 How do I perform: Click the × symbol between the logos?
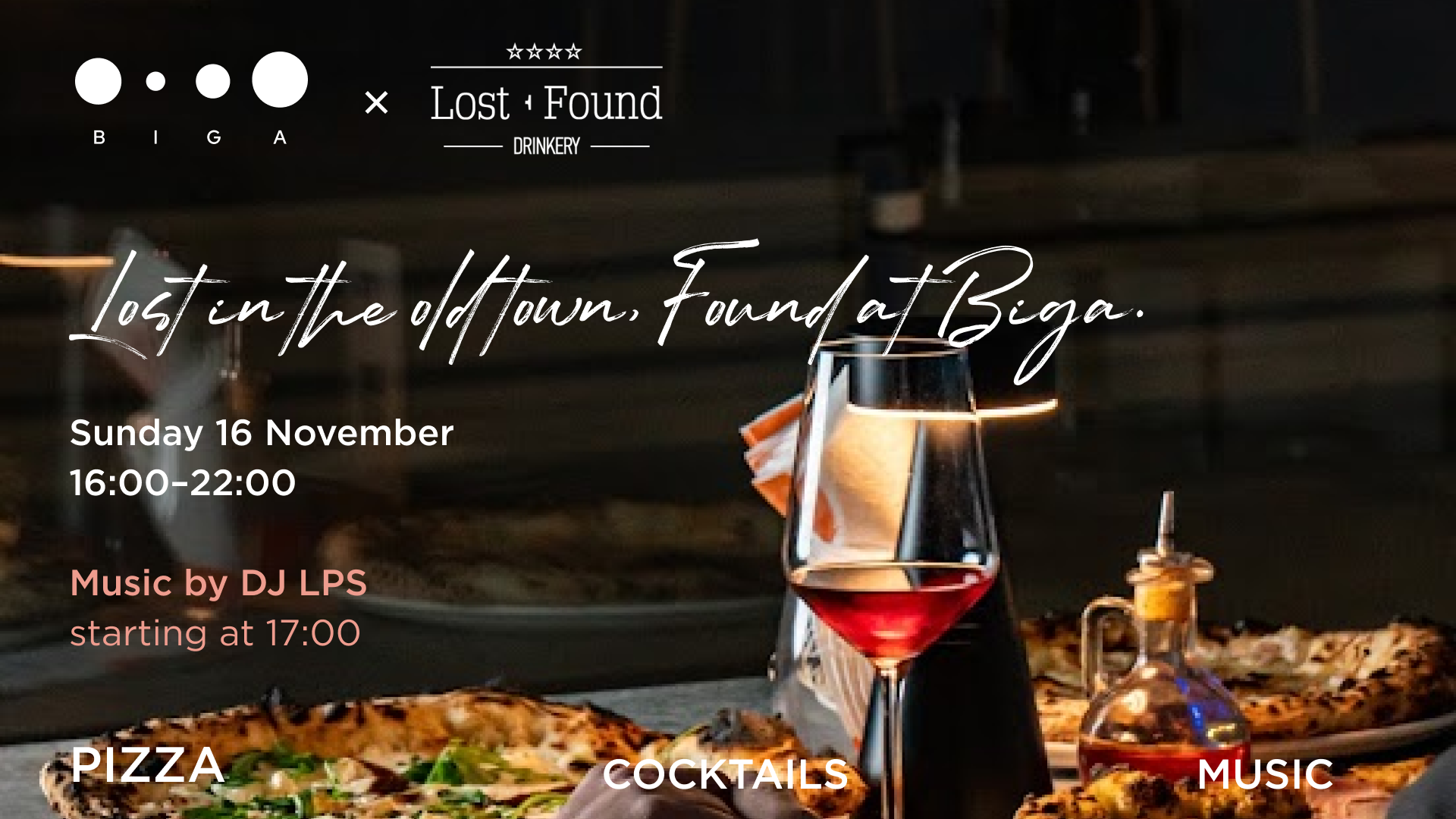coord(376,102)
